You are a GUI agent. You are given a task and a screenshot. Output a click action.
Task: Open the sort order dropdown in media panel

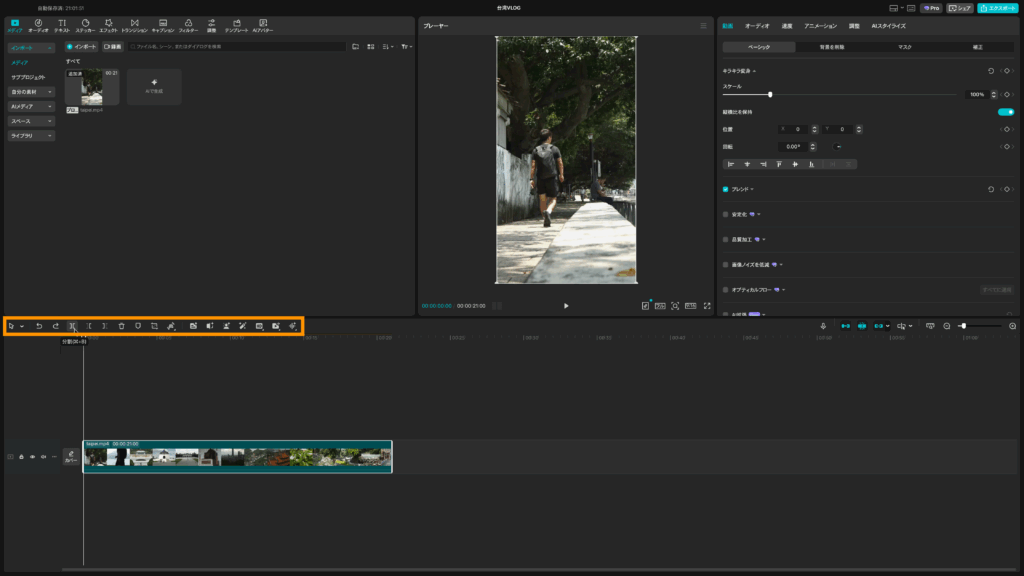[x=388, y=47]
